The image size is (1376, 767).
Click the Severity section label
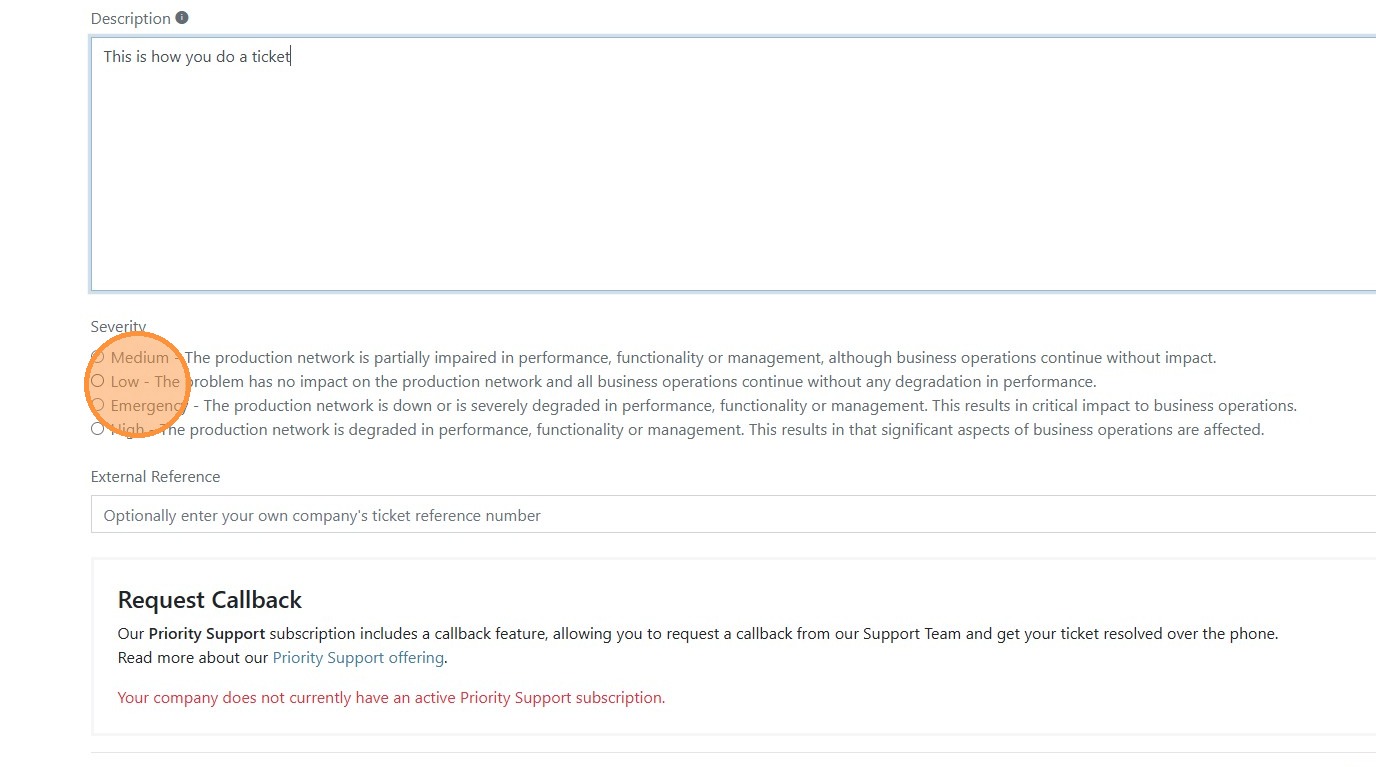coord(118,327)
